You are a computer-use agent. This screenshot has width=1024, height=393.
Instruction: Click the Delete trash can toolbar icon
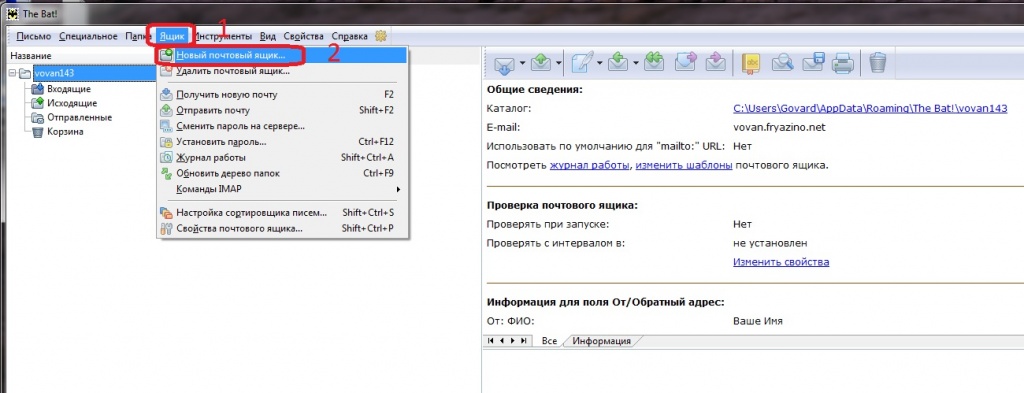pyautogui.click(x=878, y=63)
